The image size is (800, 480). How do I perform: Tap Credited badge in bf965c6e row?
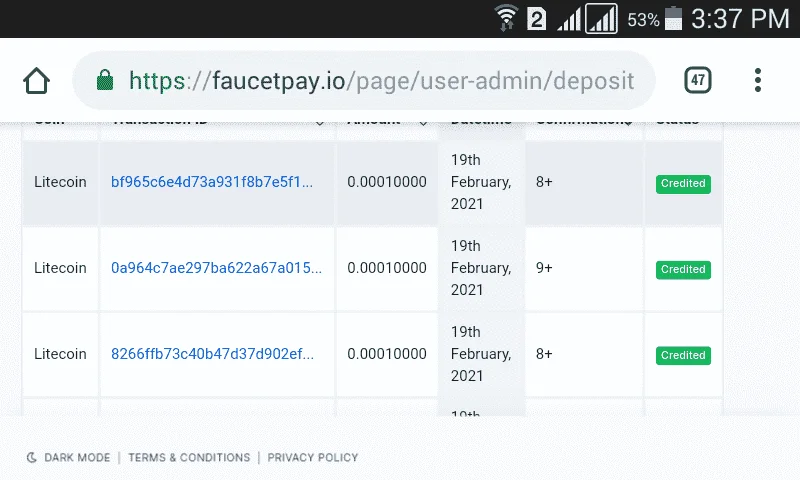click(683, 184)
